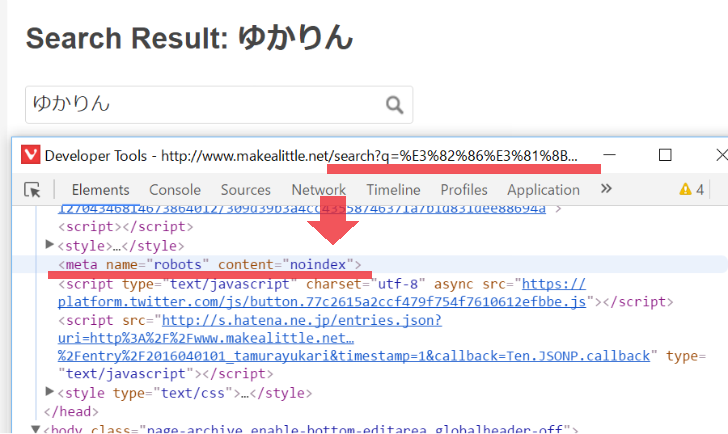Click the "noindex" attribute value
Image resolution: width=728 pixels, height=434 pixels.
click(x=318, y=265)
